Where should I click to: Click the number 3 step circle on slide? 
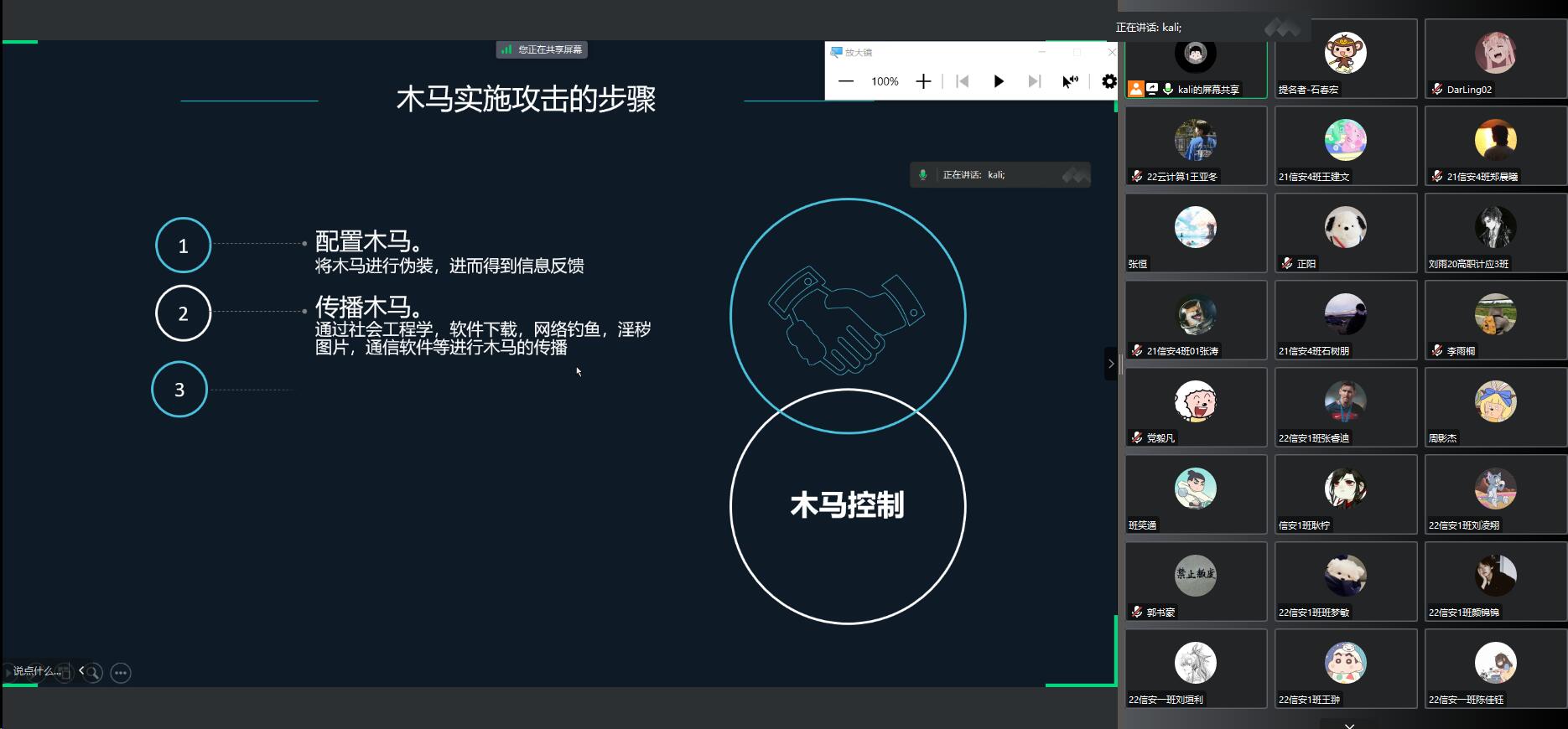[x=179, y=390]
